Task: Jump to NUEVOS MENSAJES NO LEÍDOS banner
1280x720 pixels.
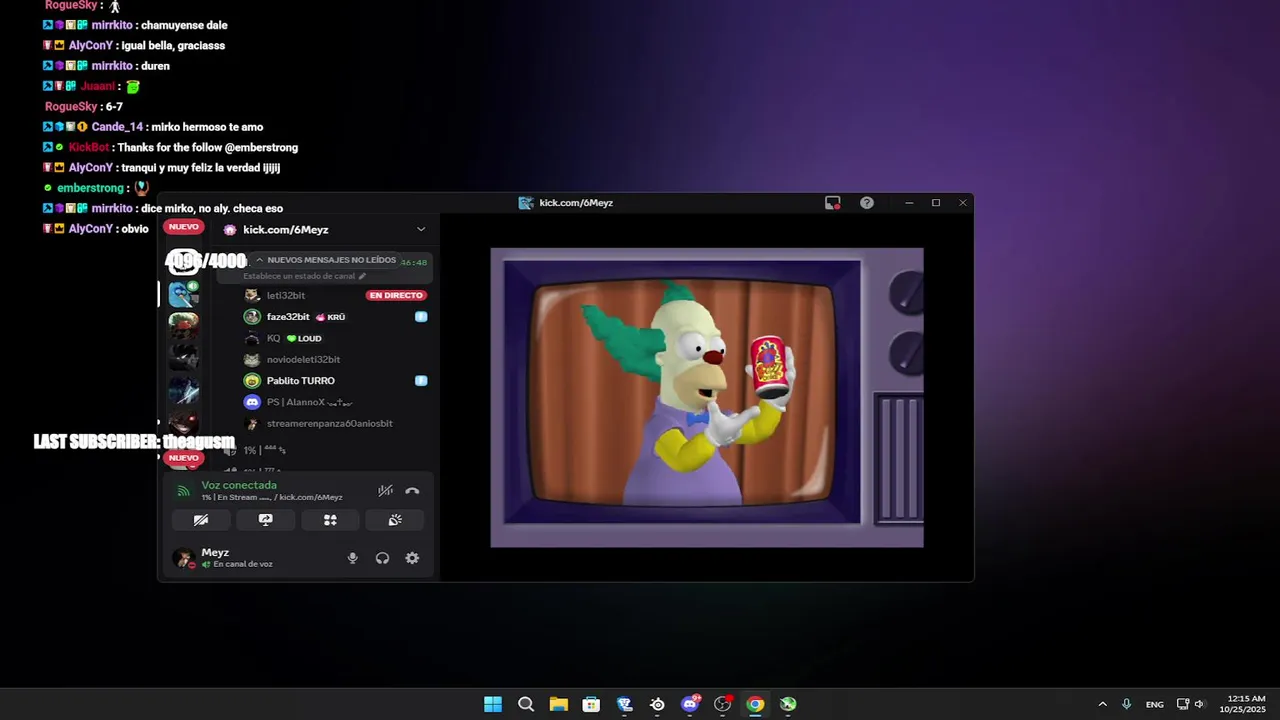Action: point(325,260)
